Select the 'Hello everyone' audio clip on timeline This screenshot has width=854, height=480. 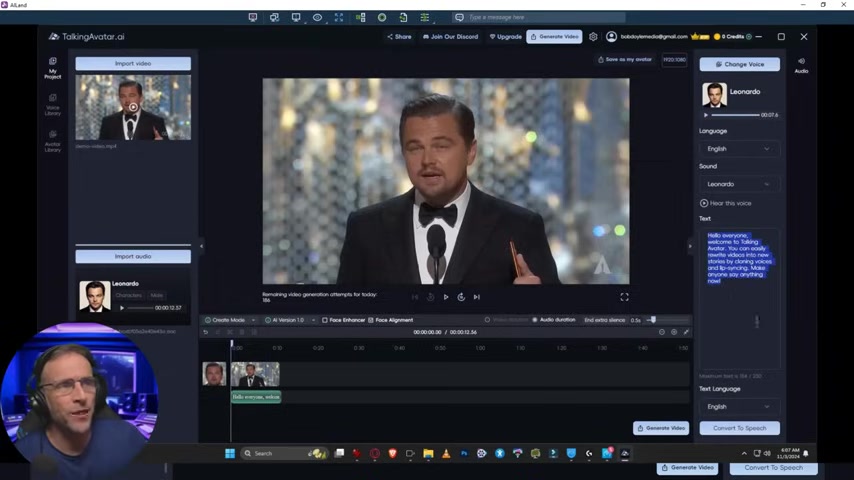click(256, 397)
